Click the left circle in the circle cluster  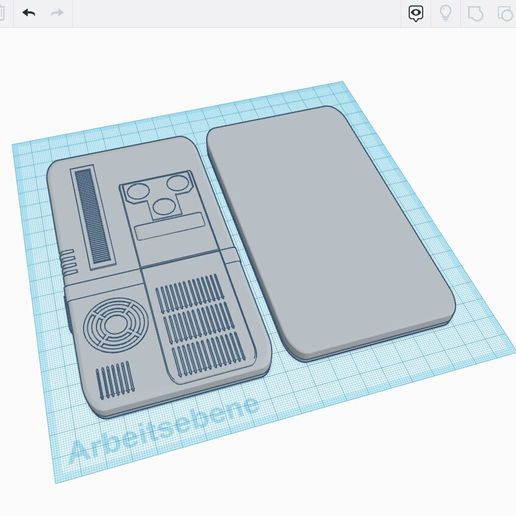(x=139, y=192)
